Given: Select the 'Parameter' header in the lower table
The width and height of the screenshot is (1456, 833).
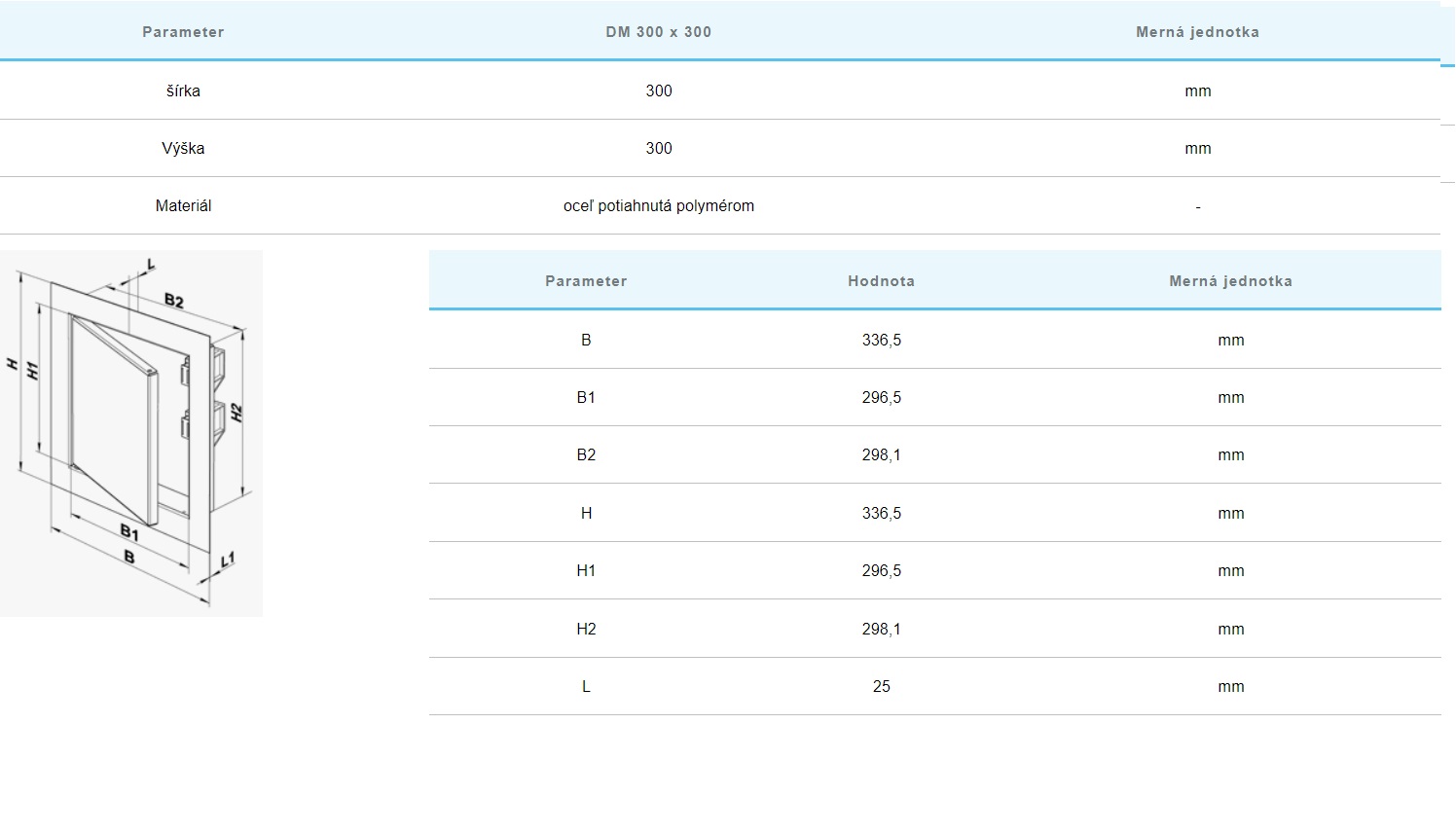Looking at the screenshot, I should (x=586, y=281).
